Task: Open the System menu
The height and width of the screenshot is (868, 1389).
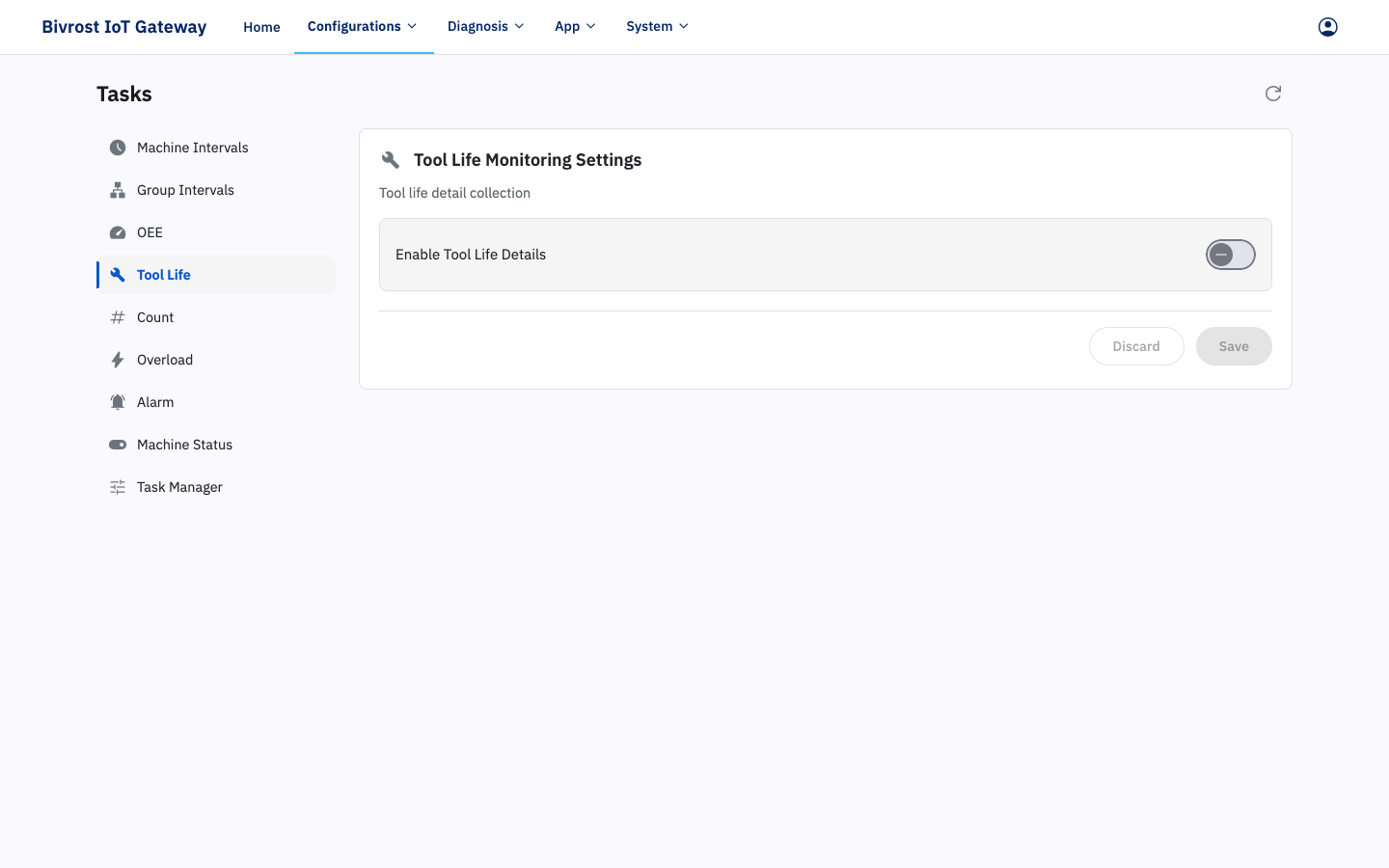Action: 658,26
